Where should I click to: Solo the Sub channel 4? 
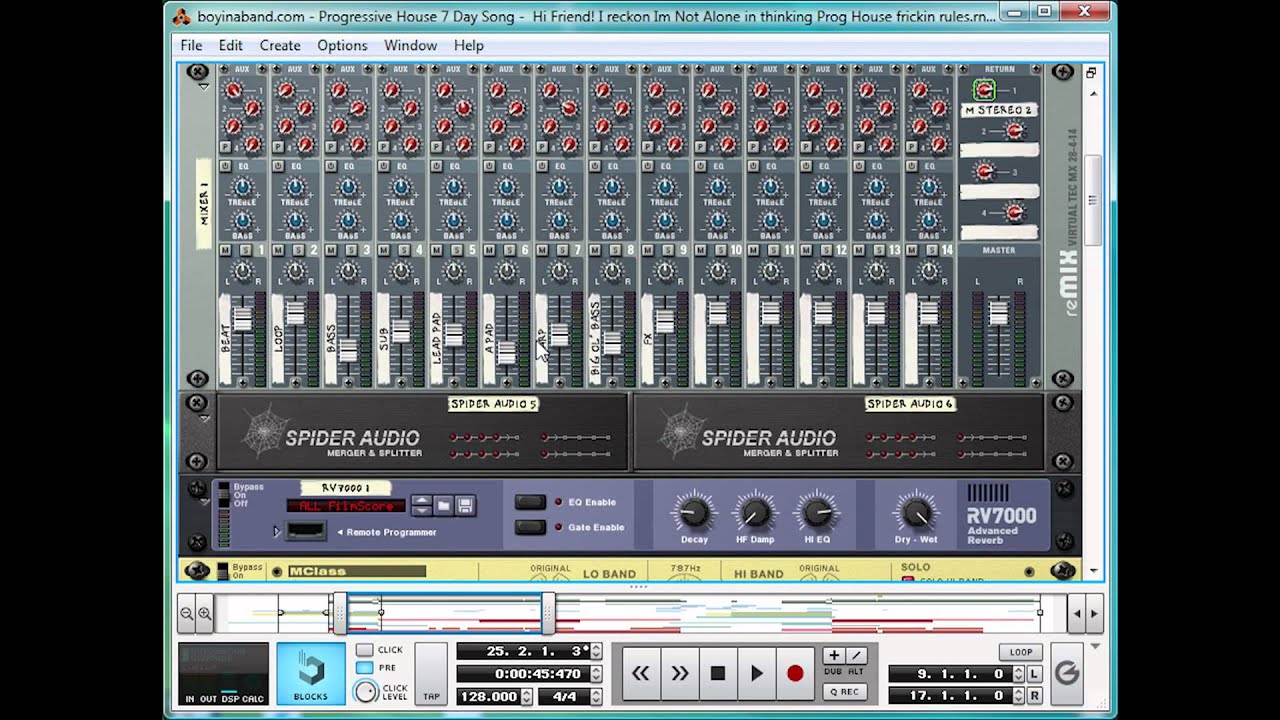tap(402, 250)
